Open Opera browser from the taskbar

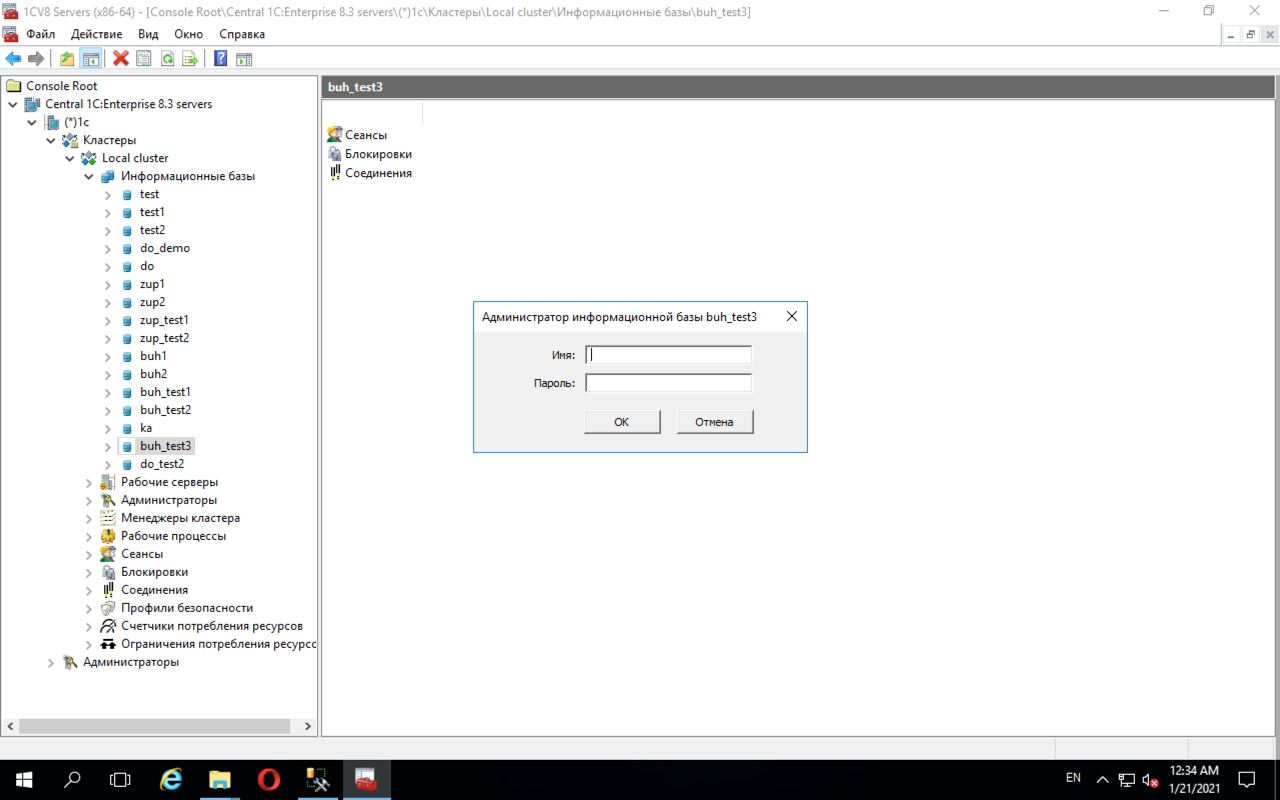pyautogui.click(x=268, y=780)
